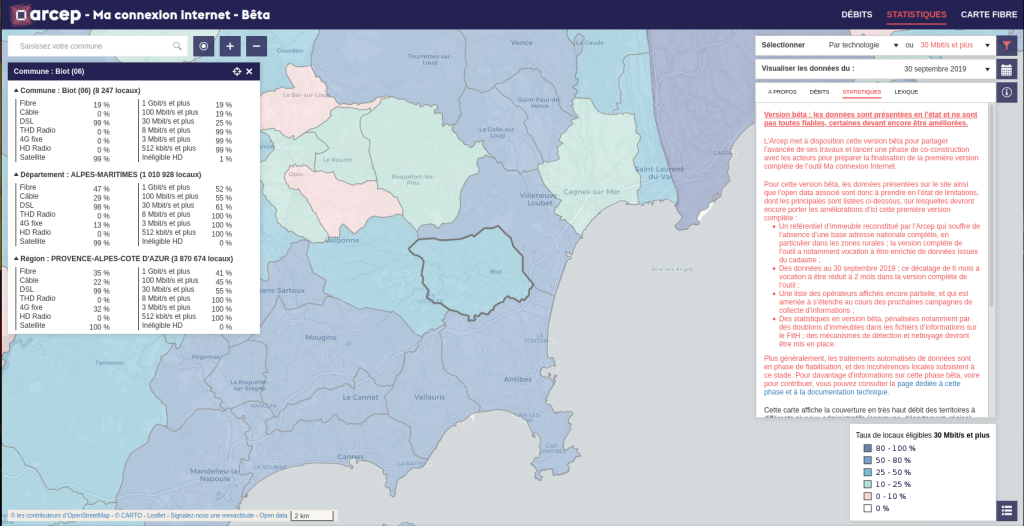Click the information circle icon
The image size is (1024, 526).
pos(1007,92)
